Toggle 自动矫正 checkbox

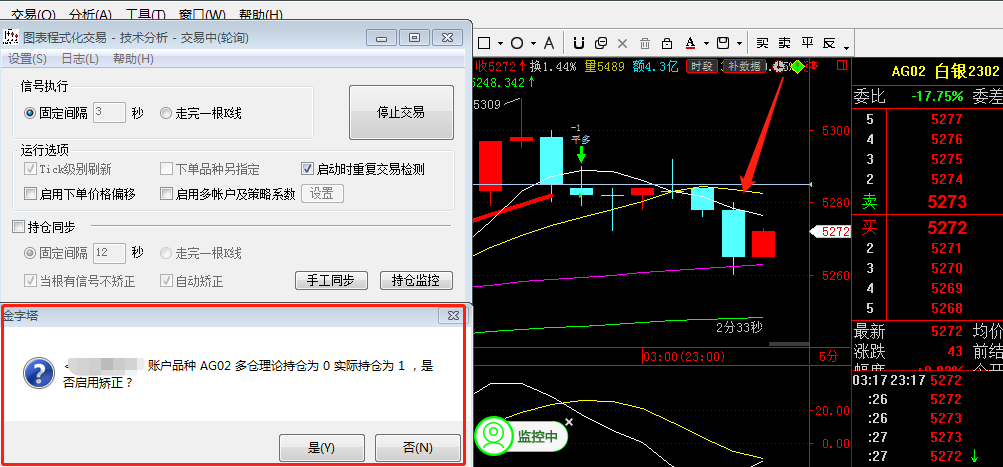click(166, 281)
